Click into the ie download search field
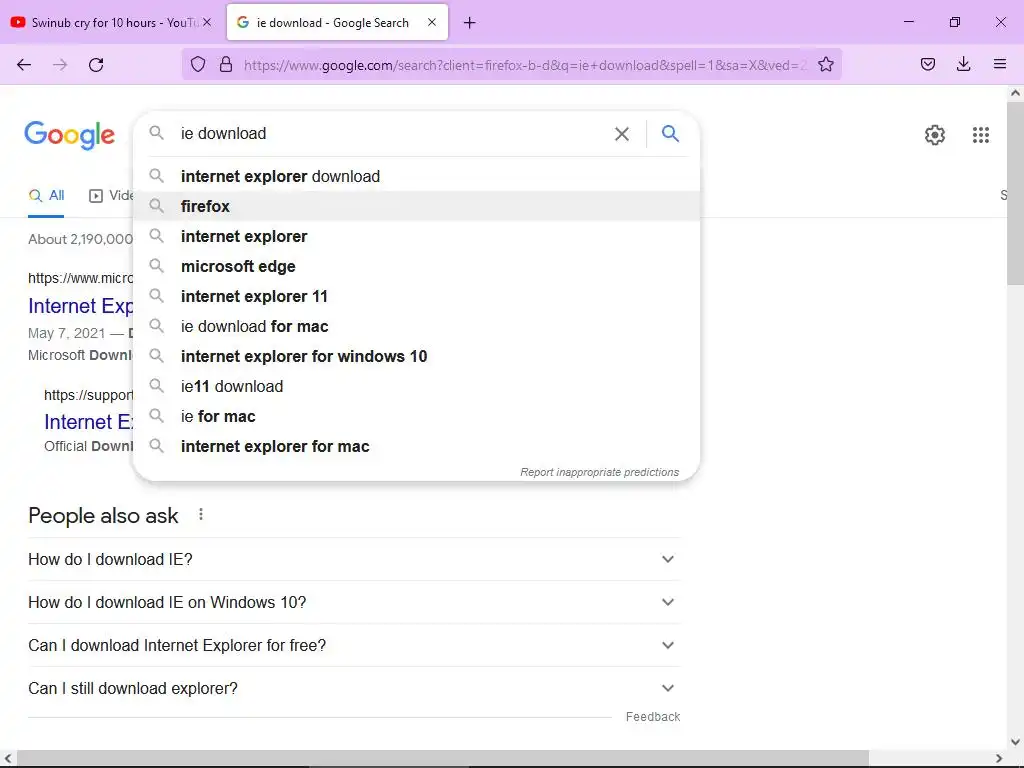 [x=392, y=134]
